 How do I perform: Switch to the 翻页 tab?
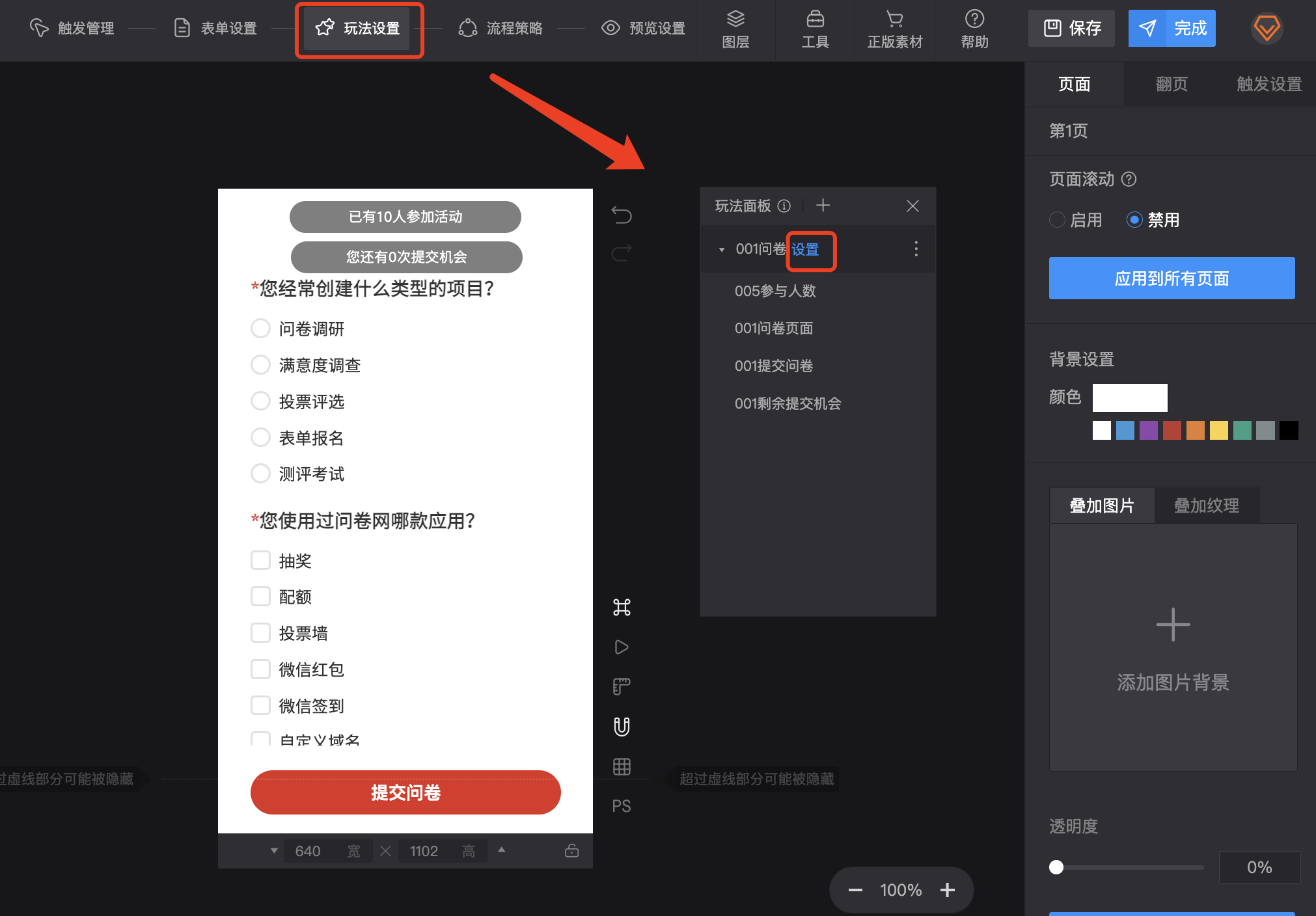tap(1172, 84)
